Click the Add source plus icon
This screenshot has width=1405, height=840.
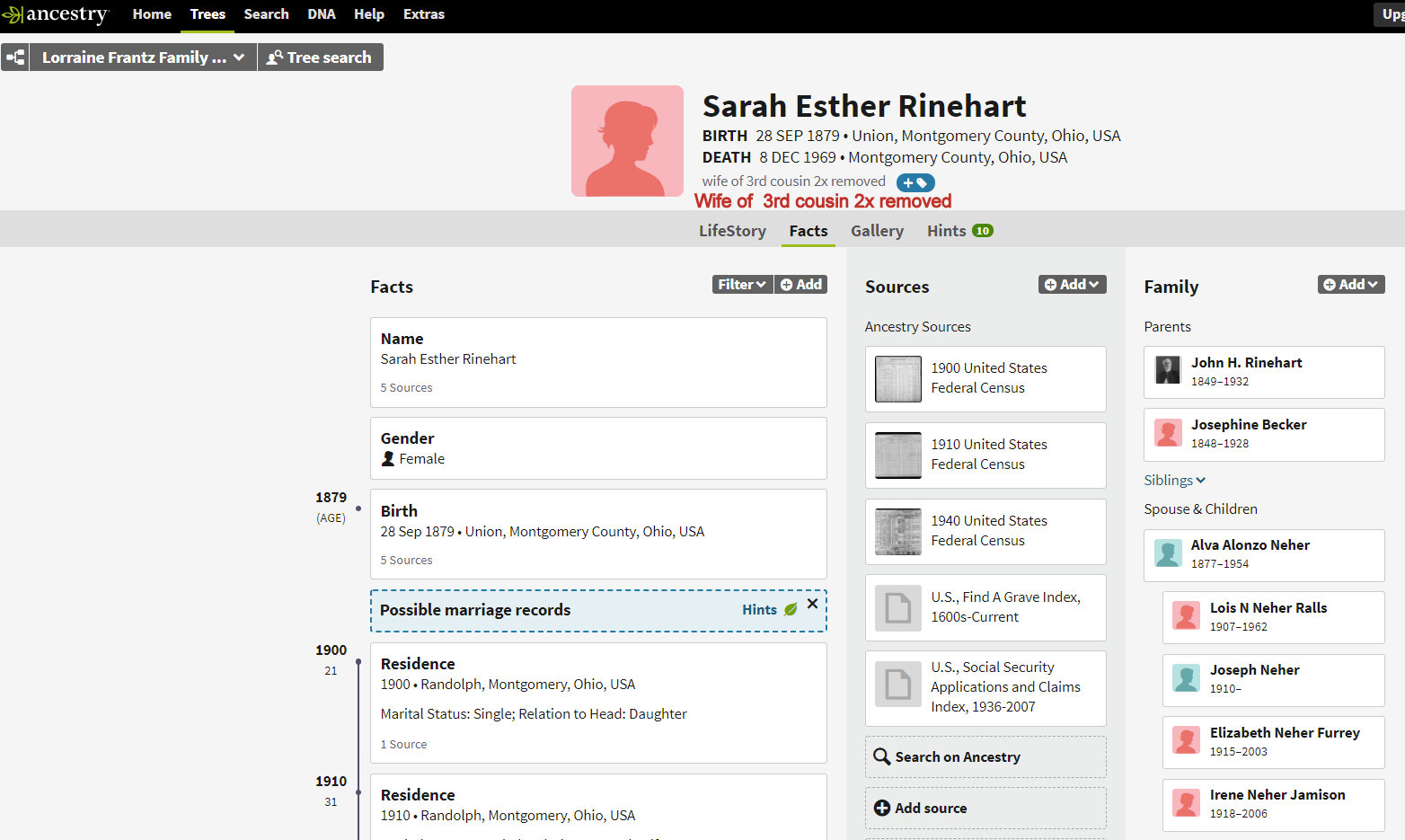(882, 808)
